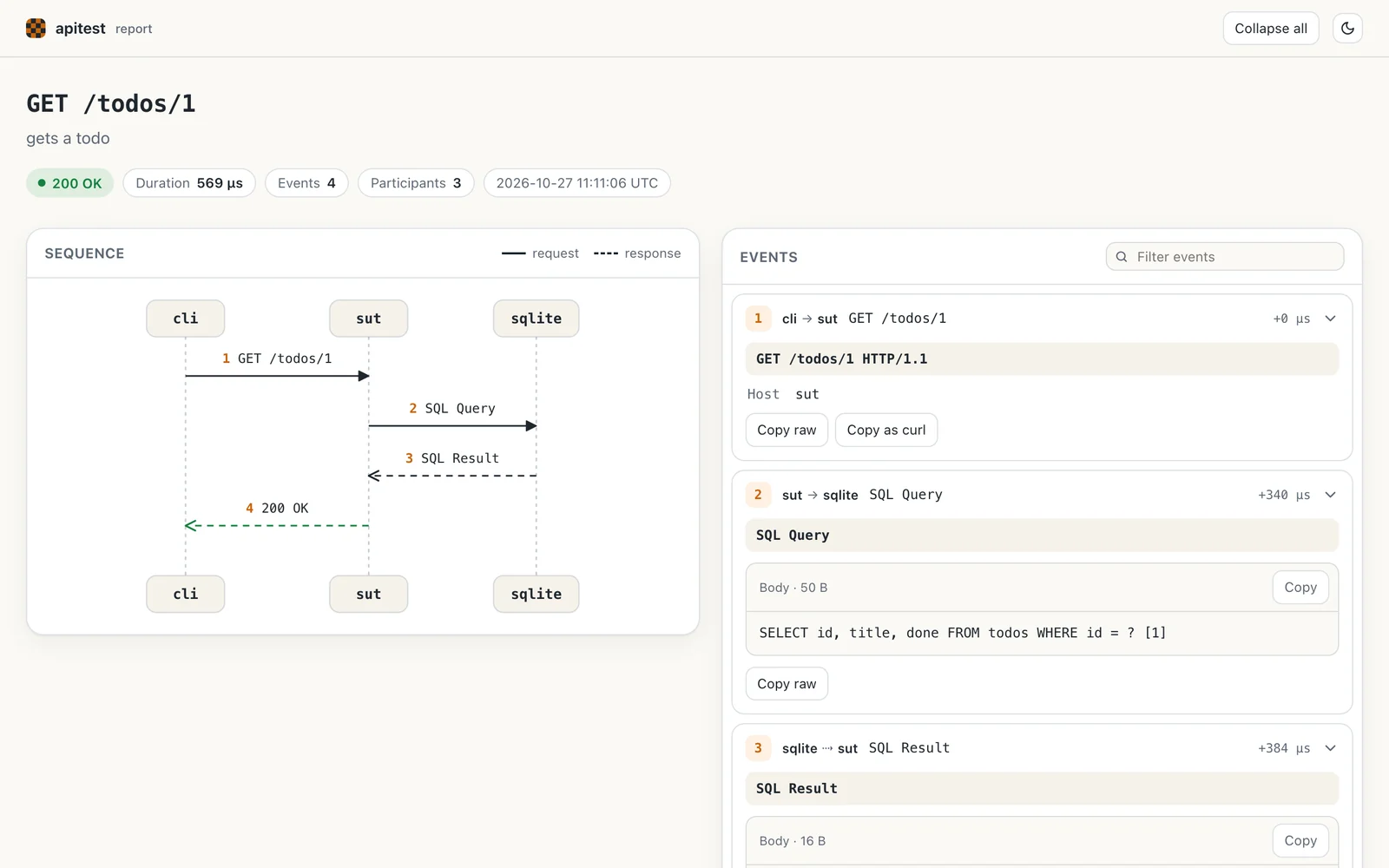1389x868 pixels.
Task: Collapse event 3 SQL Result chevron
Action: click(x=1330, y=748)
